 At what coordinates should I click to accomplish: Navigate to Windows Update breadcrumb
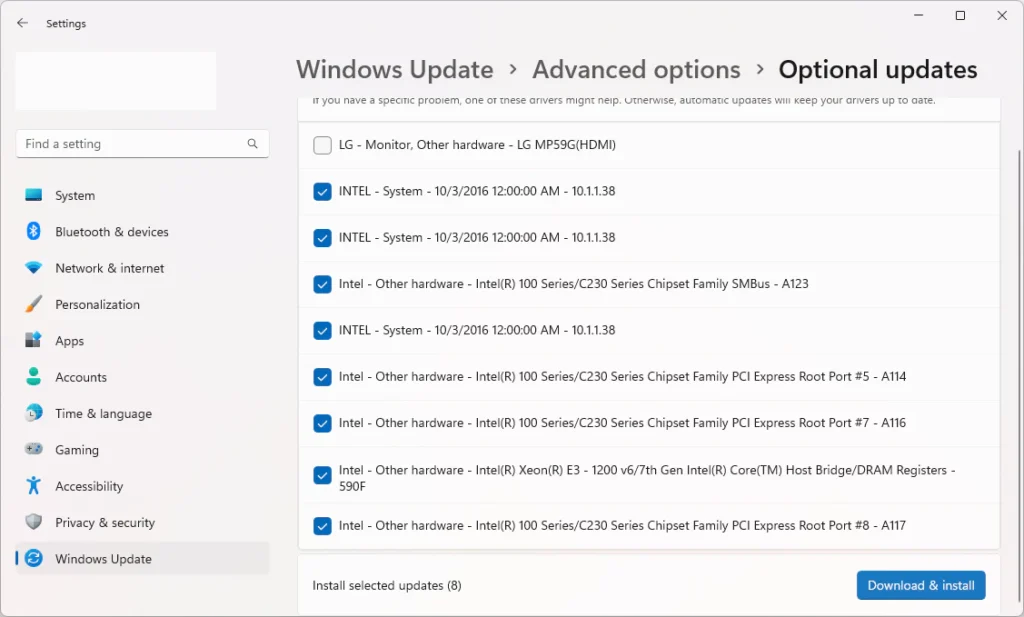click(x=394, y=69)
